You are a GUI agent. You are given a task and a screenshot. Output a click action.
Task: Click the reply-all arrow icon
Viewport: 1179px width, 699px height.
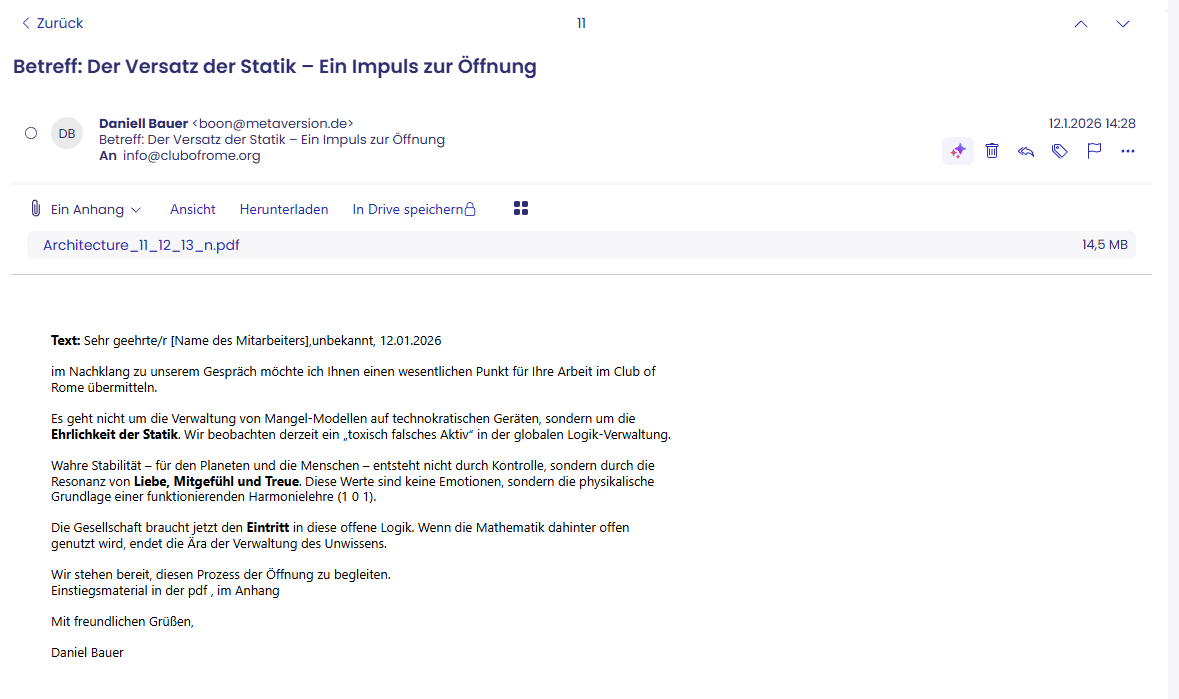click(x=1026, y=151)
